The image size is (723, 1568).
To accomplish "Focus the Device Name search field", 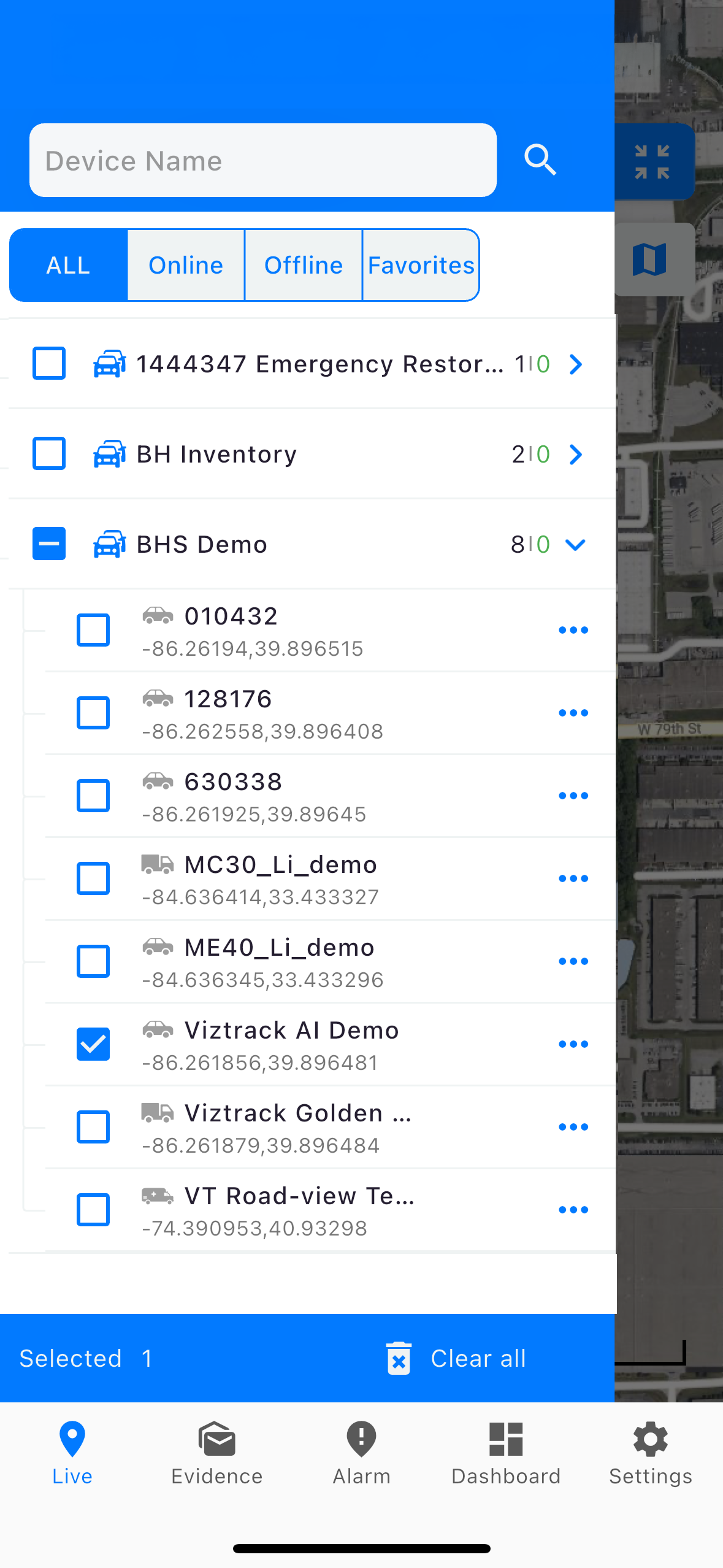I will pos(263,160).
